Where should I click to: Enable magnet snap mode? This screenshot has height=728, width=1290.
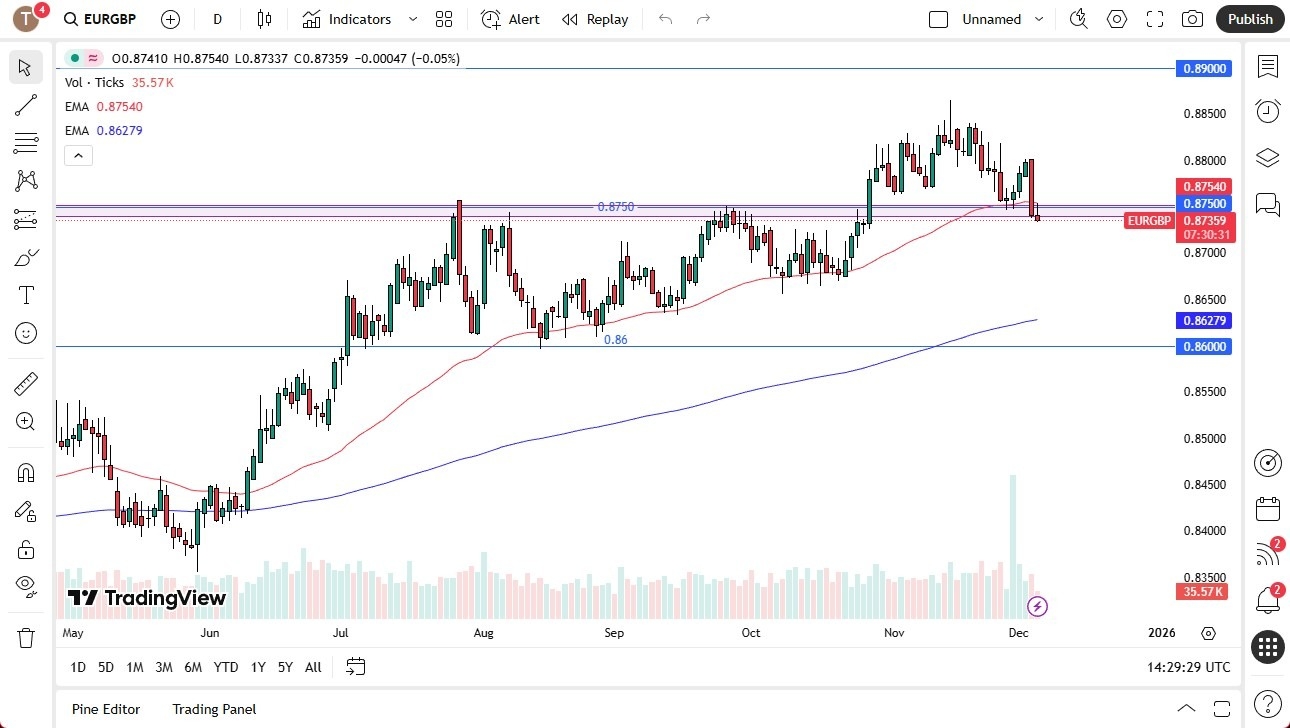[26, 471]
